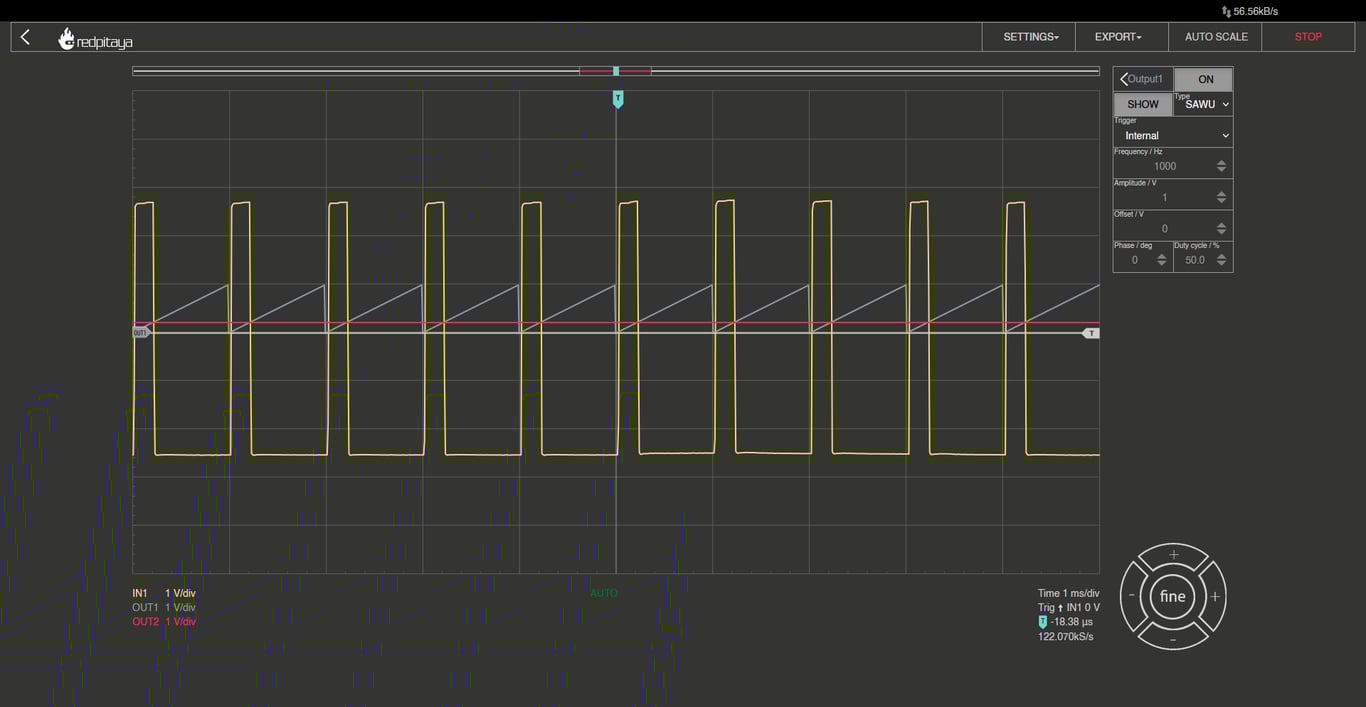Decrease Phase using down arrow

[x=1161, y=263]
